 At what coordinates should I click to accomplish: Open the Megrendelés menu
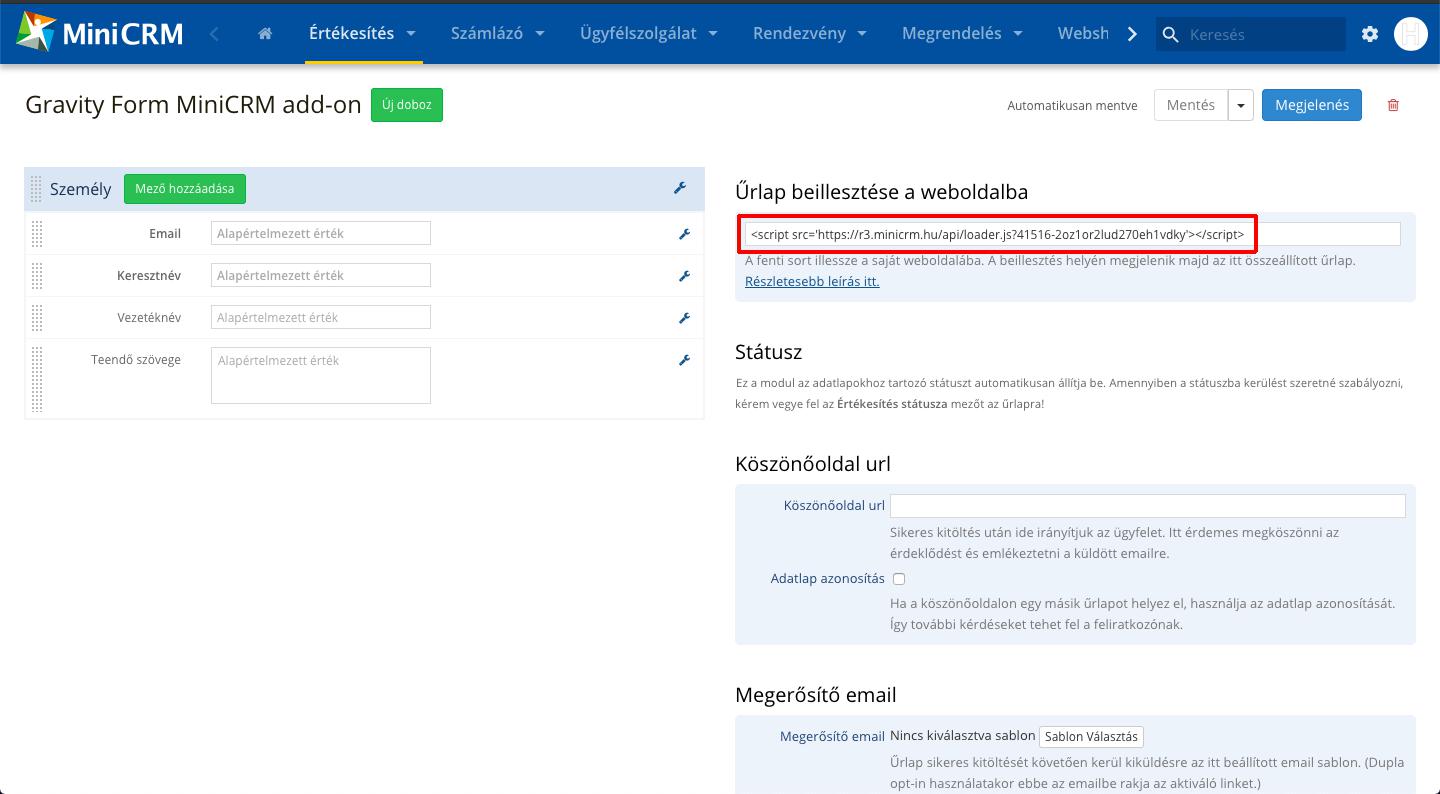[x=962, y=33]
